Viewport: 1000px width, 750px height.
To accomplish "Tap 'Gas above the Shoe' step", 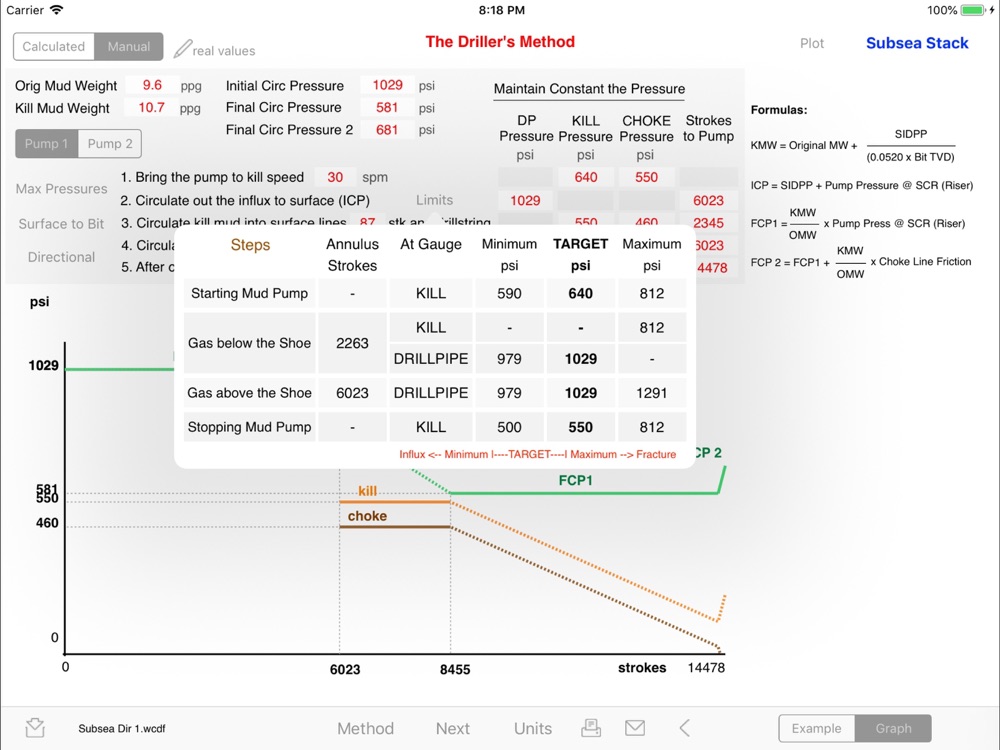I will coord(249,393).
